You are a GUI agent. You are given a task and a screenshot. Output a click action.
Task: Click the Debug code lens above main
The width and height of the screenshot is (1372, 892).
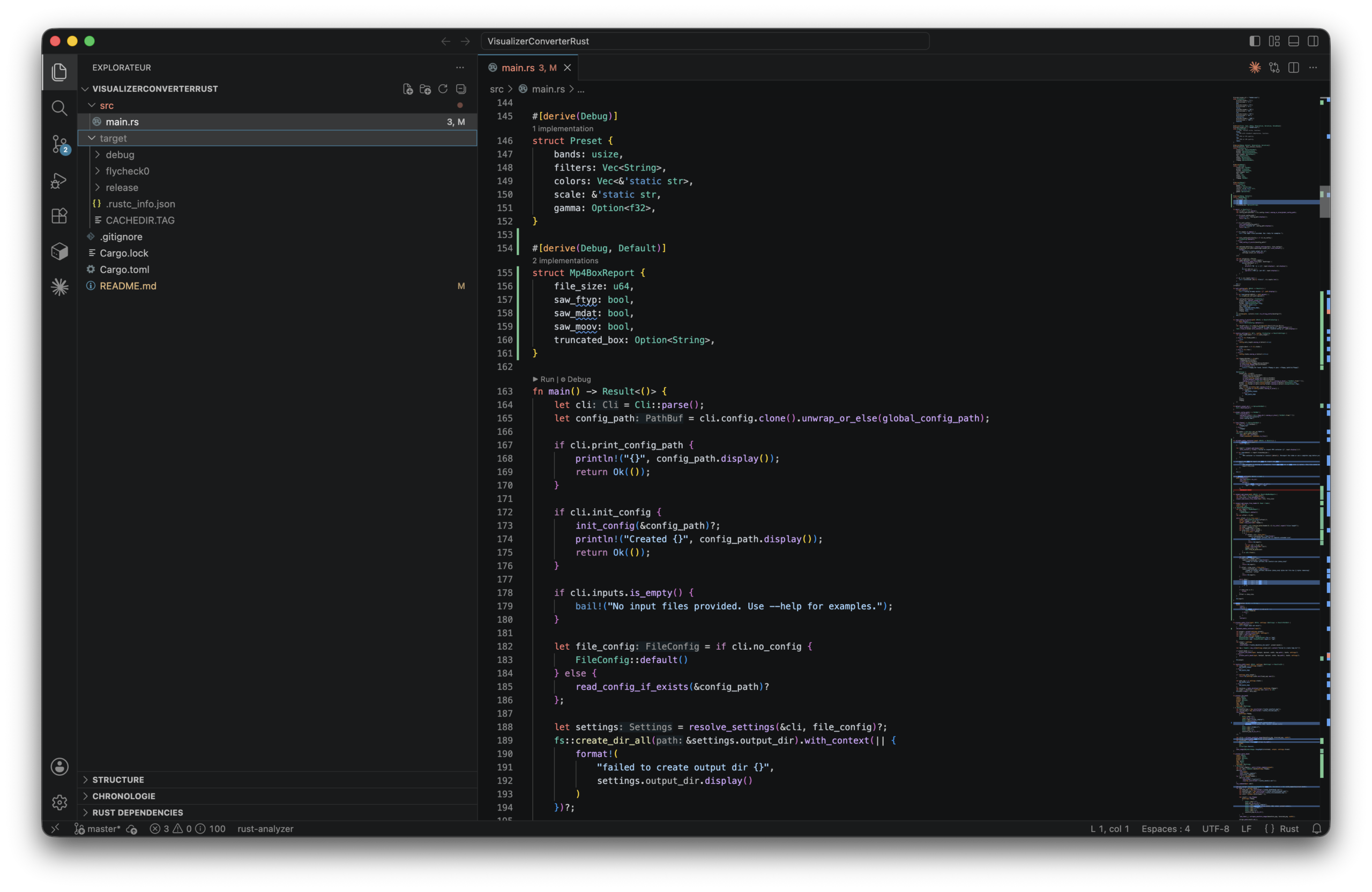pos(575,379)
